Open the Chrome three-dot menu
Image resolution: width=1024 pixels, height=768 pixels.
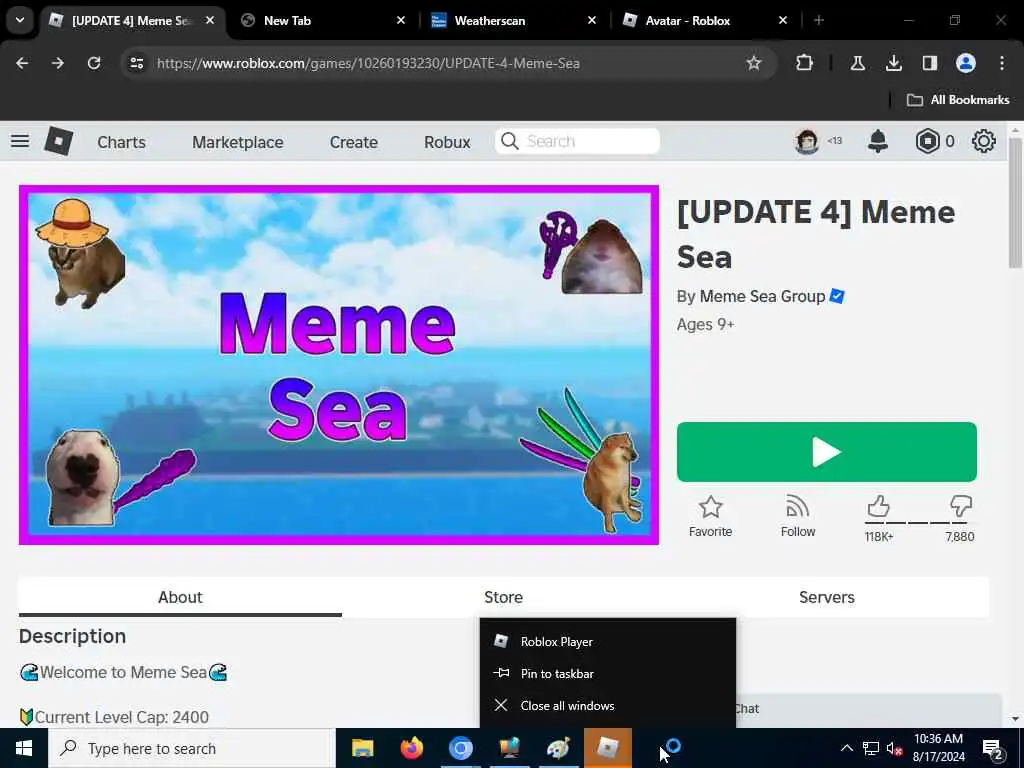point(1002,63)
